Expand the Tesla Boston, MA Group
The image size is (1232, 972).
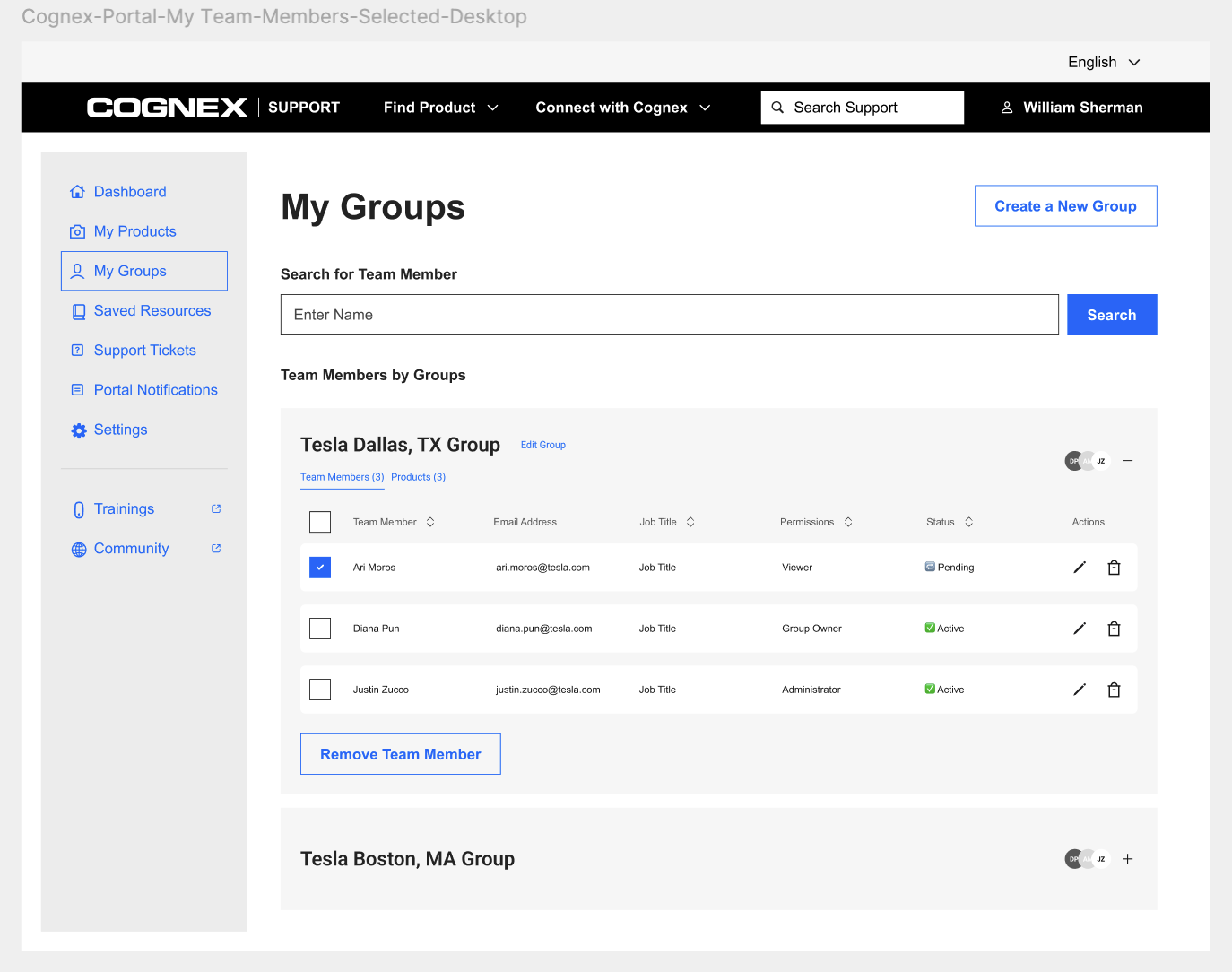[x=1128, y=859]
